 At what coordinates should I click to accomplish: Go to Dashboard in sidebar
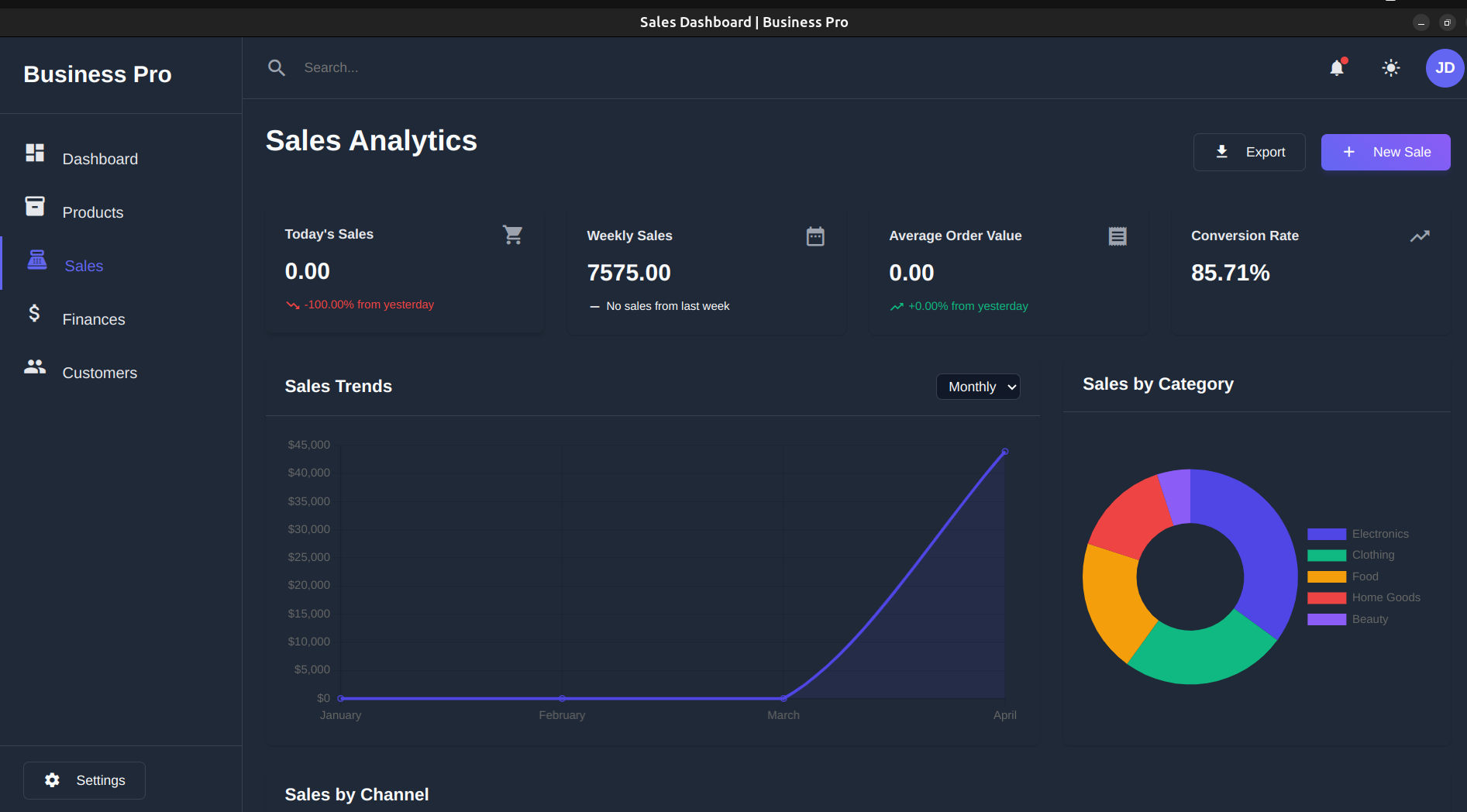click(x=100, y=159)
